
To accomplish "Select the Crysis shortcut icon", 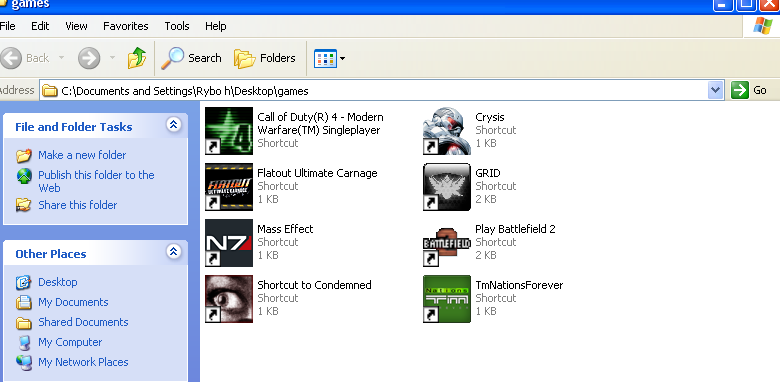I will coord(447,131).
